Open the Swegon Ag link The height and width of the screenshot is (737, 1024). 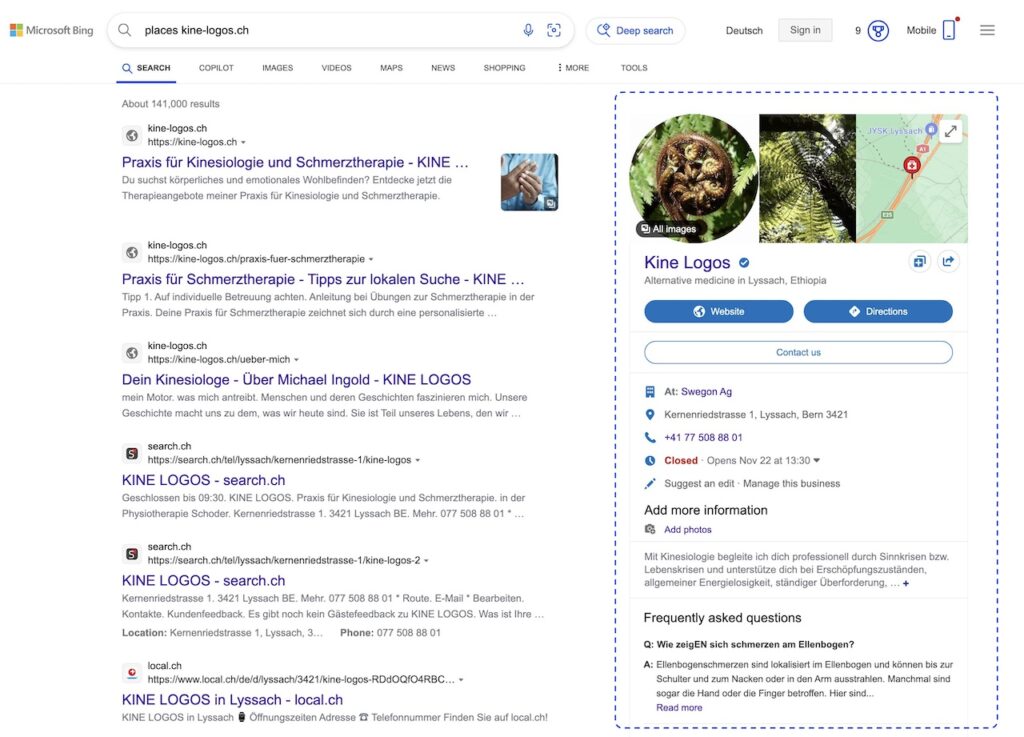(x=706, y=392)
